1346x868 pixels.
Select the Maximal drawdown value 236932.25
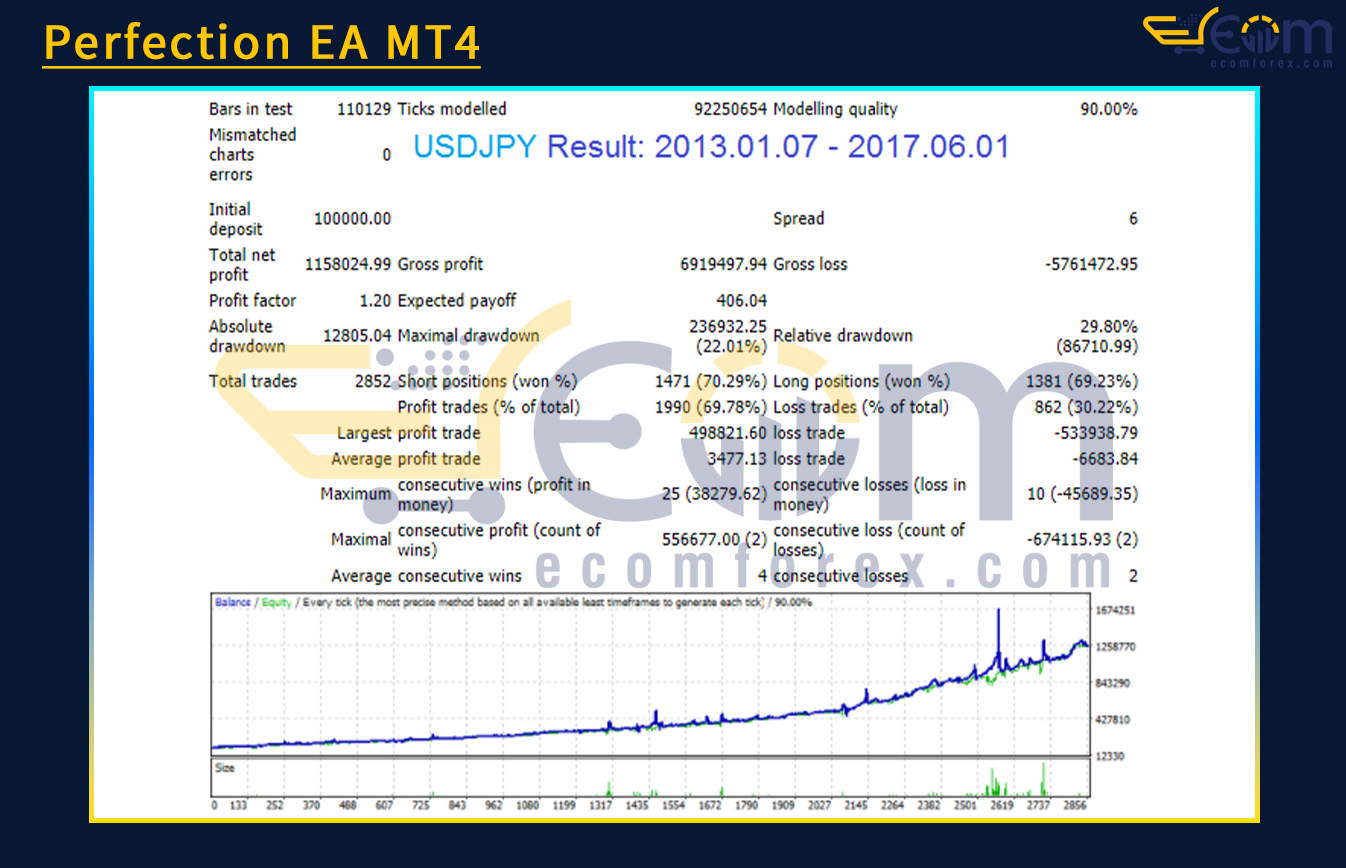point(728,326)
